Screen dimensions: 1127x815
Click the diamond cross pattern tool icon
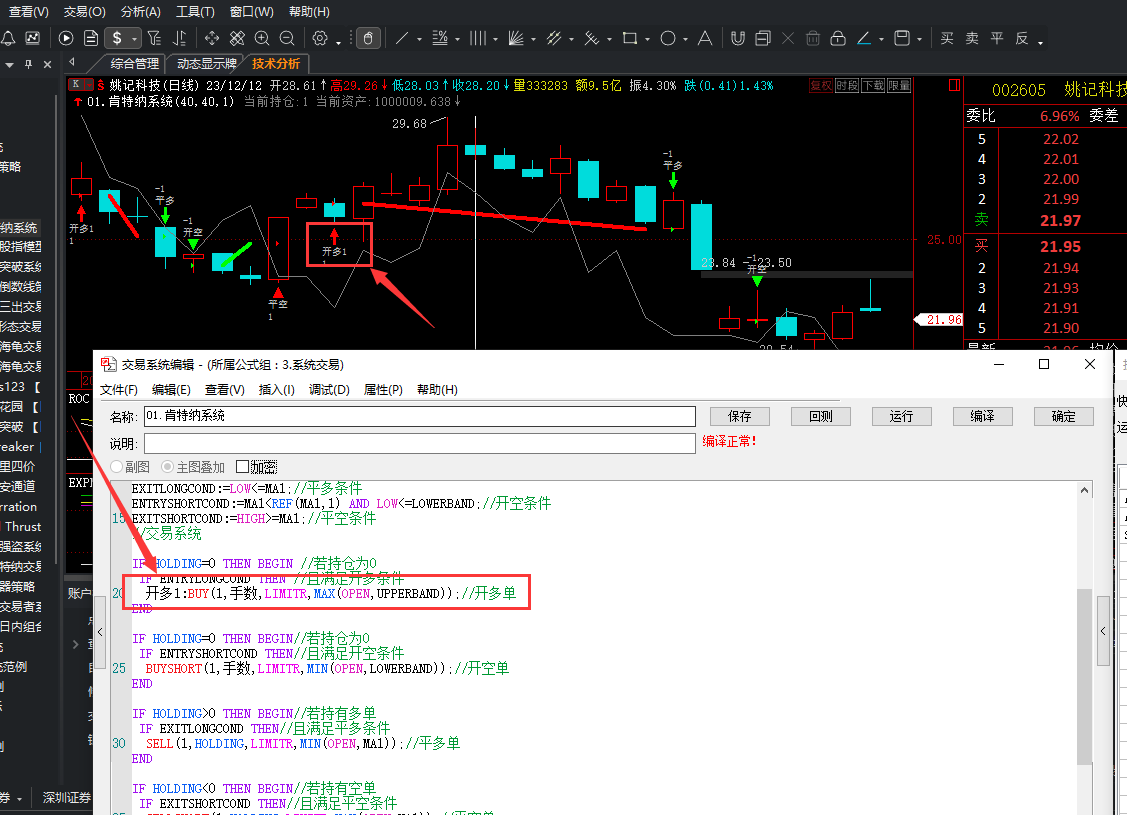pos(237,38)
